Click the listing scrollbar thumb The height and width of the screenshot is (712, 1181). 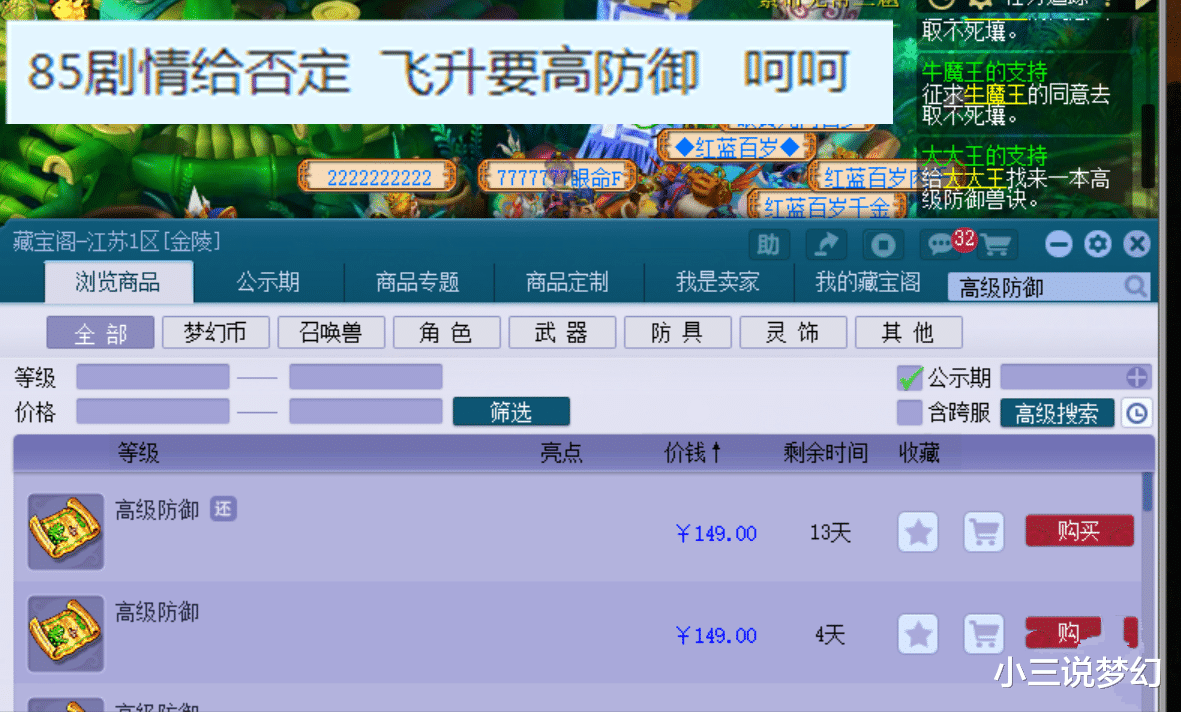1147,491
